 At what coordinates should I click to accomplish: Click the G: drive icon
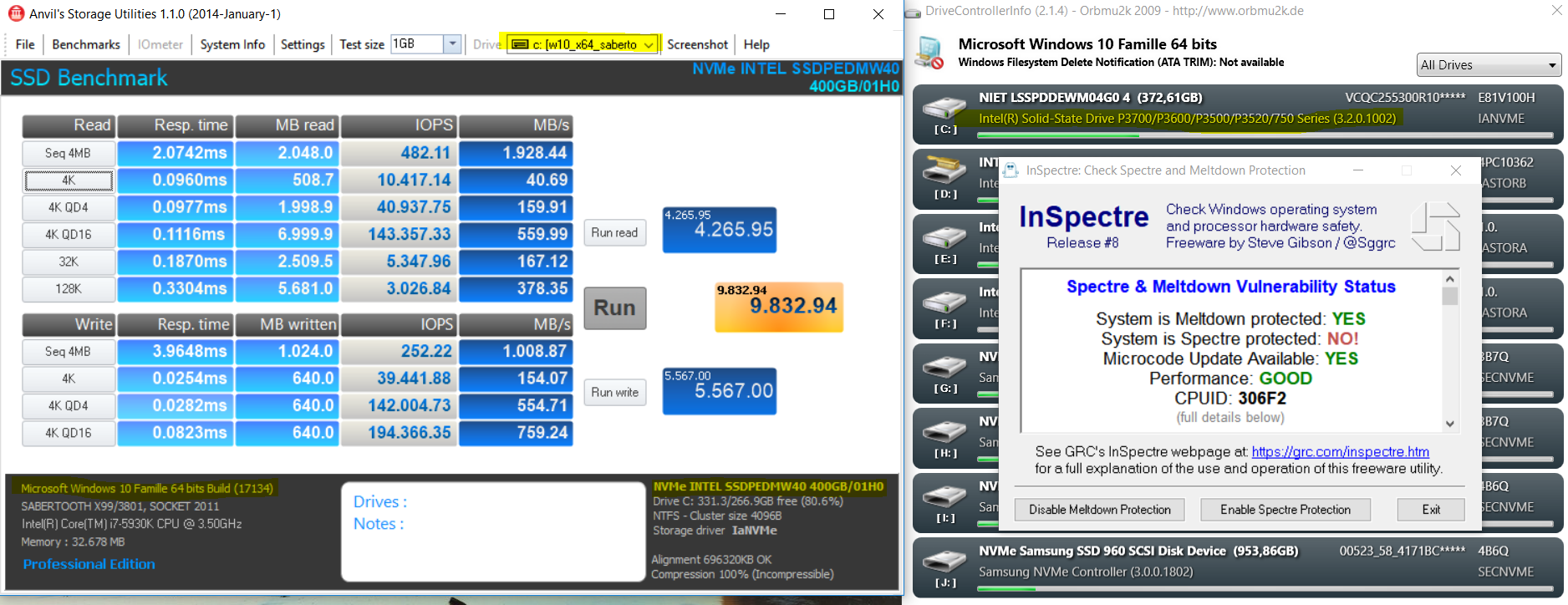(944, 369)
